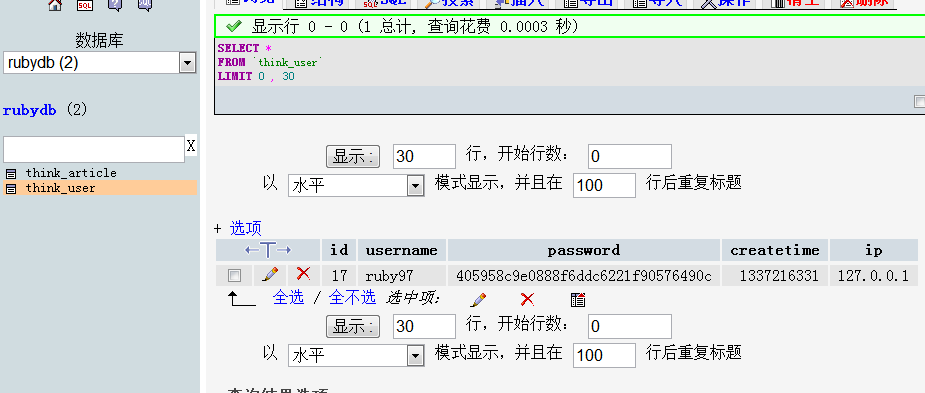This screenshot has width=925, height=393.
Task: Edit row 17 with the pencil icon
Action: tap(270, 274)
